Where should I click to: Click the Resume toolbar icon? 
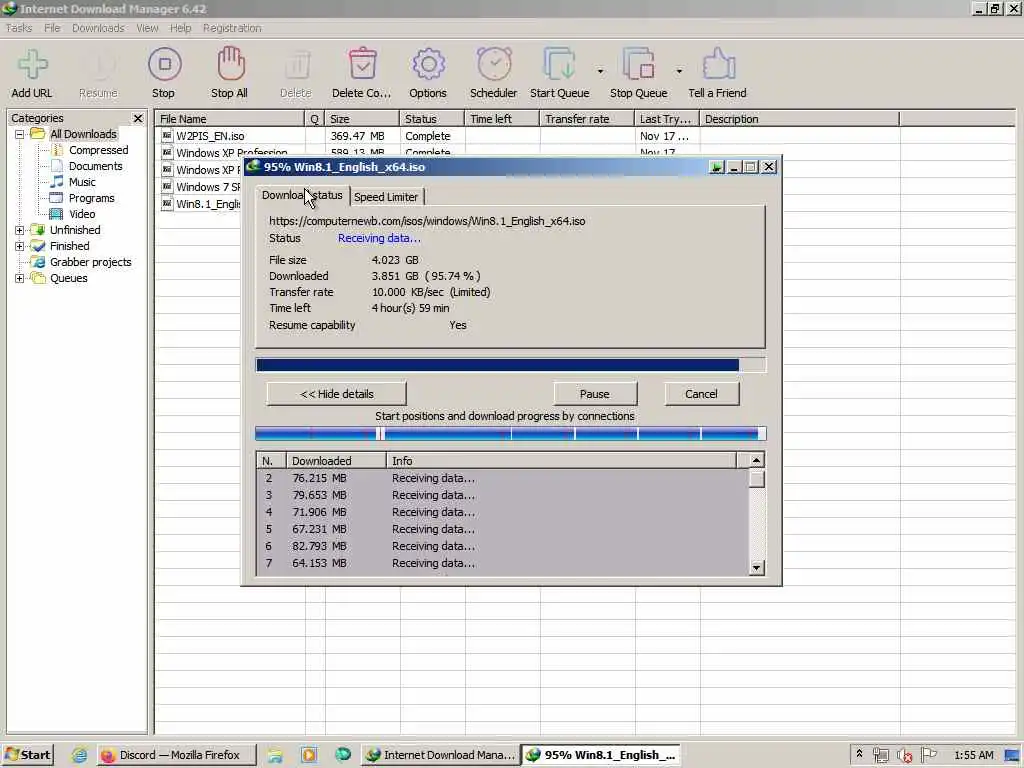(99, 64)
